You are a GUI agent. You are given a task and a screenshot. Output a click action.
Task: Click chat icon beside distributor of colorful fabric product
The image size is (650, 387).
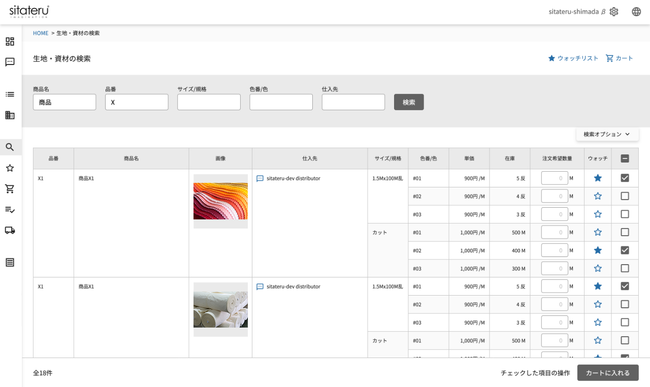[260, 179]
